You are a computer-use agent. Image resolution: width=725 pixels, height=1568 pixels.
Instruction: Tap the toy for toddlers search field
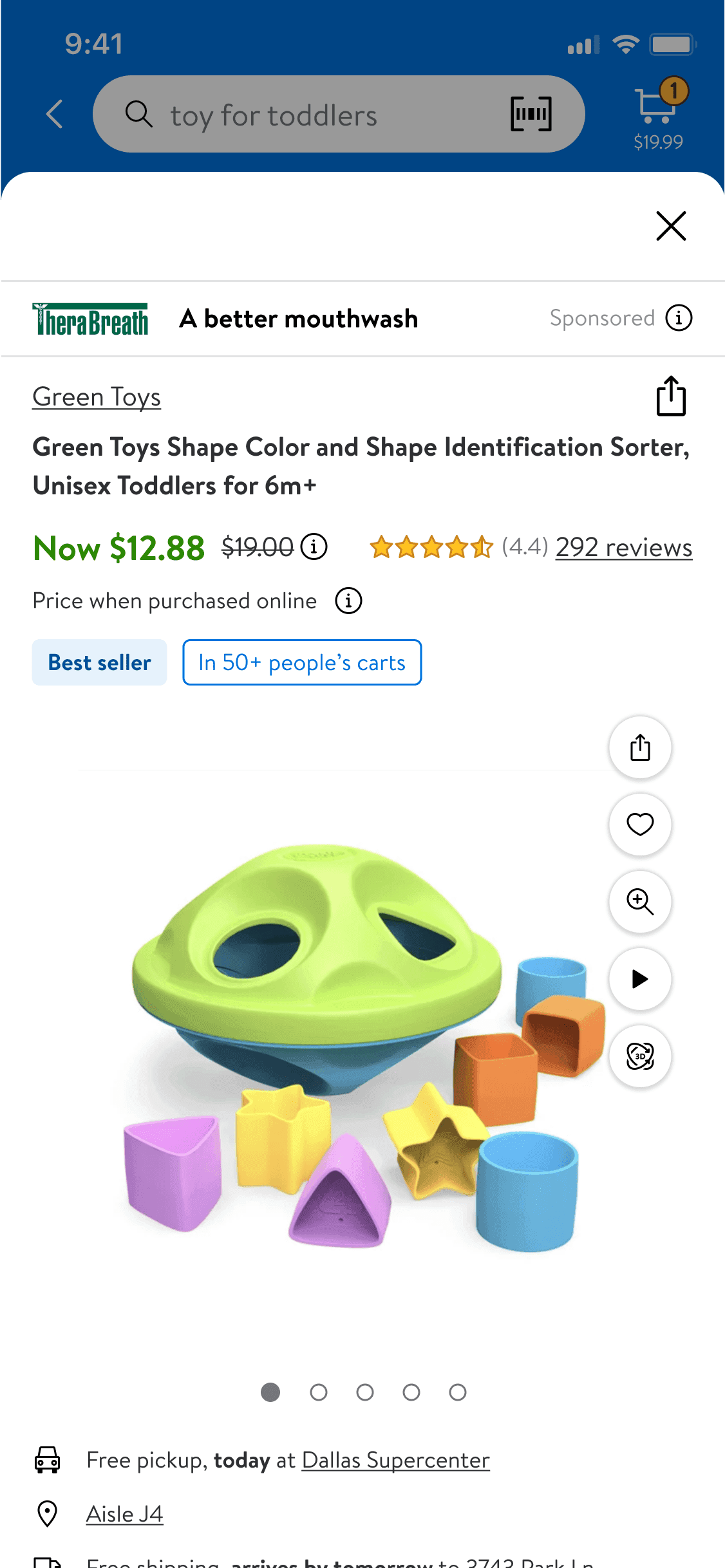(322, 116)
